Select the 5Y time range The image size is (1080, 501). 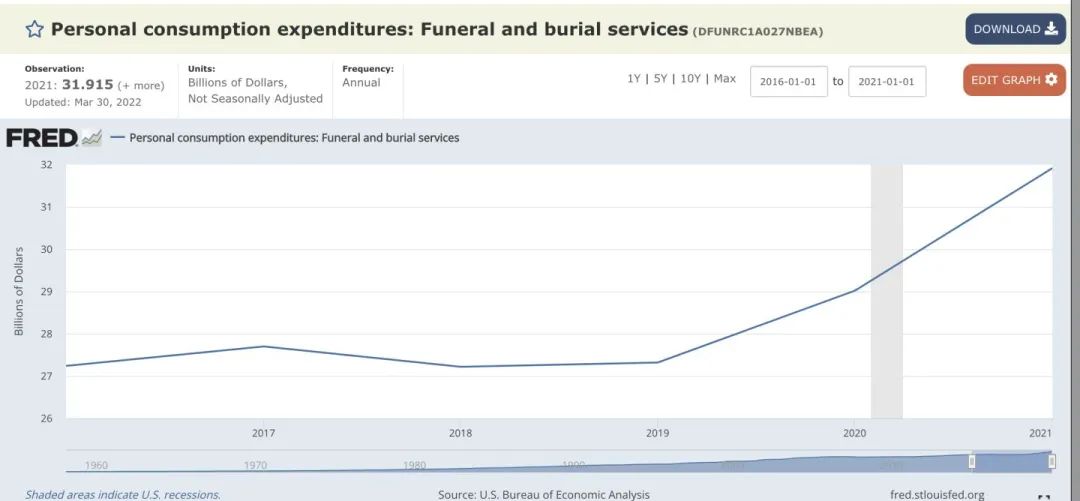coord(660,79)
